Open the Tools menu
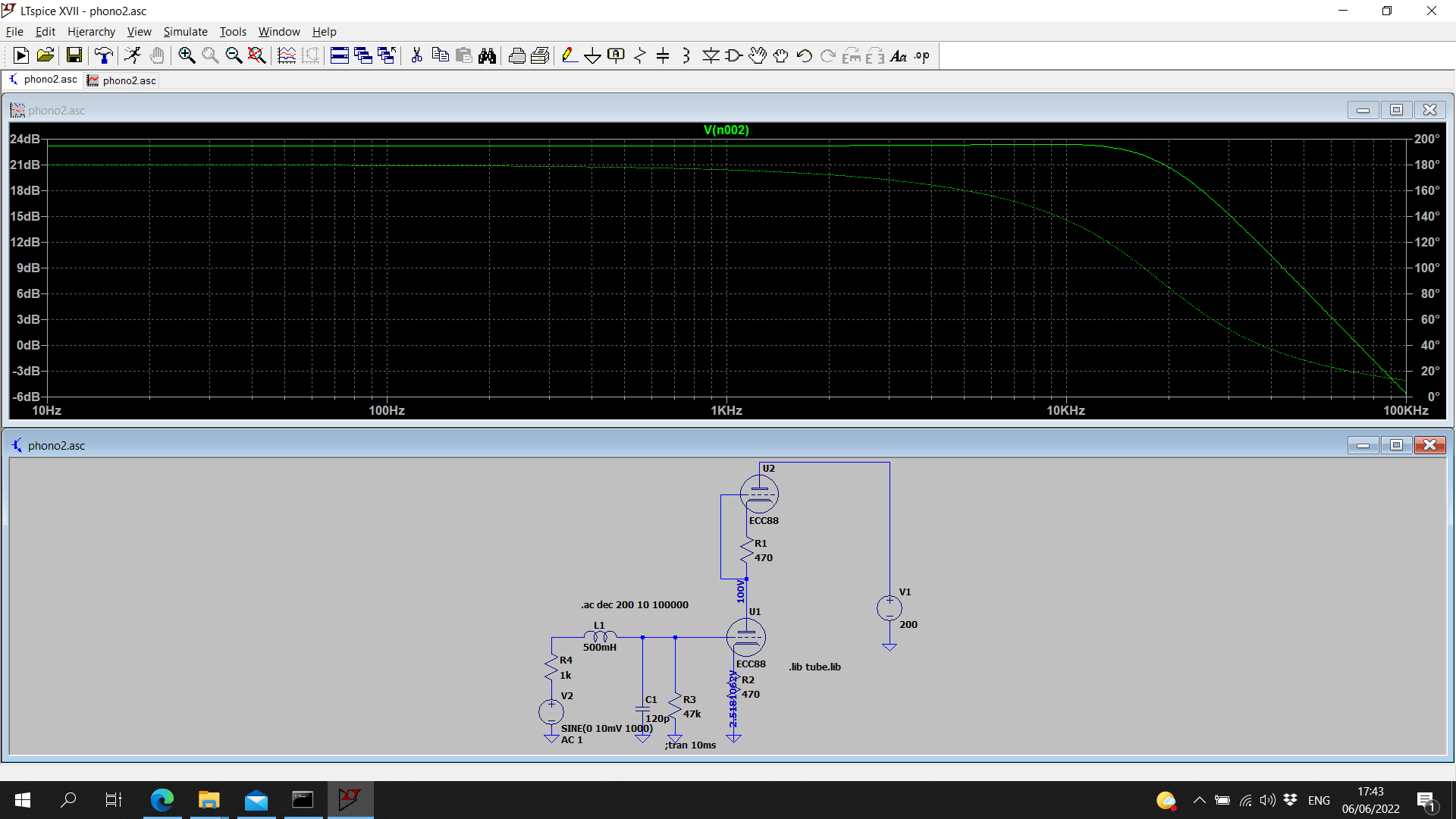Screen dimensions: 1456x819 tap(233, 31)
